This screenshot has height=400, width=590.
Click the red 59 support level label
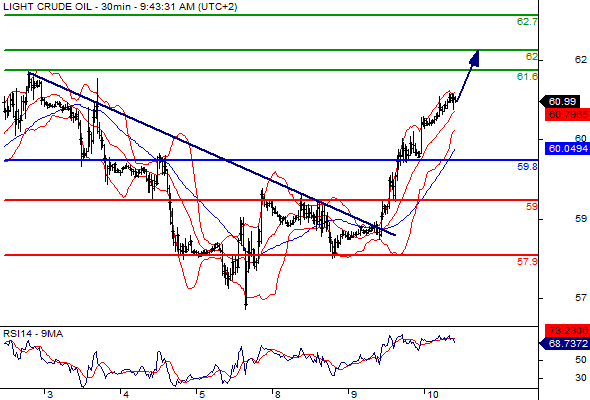pyautogui.click(x=532, y=207)
